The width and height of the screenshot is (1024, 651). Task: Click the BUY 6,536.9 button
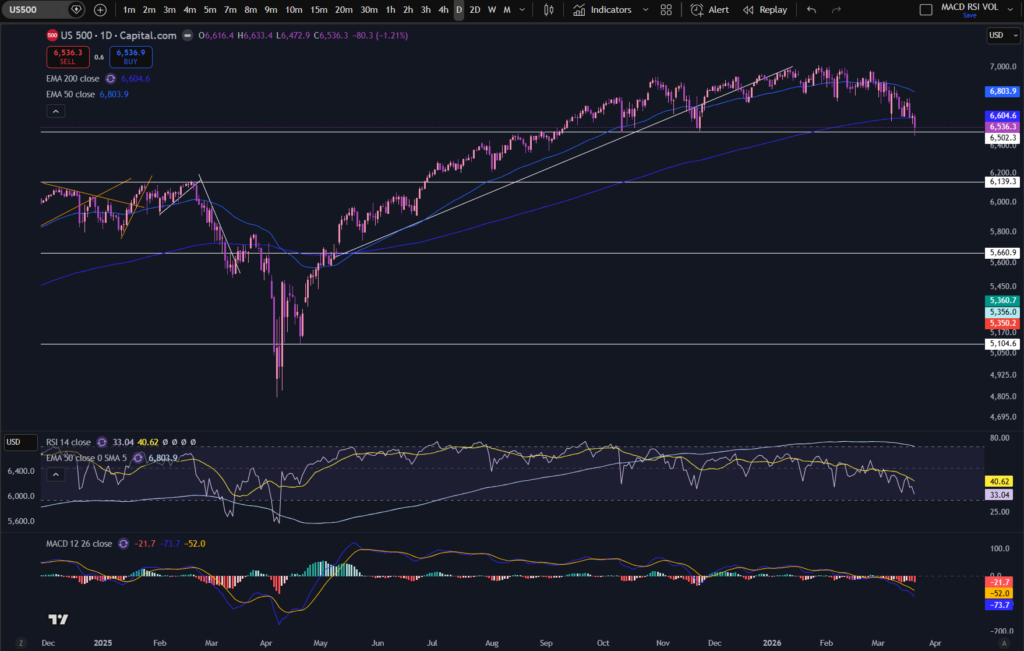(131, 57)
